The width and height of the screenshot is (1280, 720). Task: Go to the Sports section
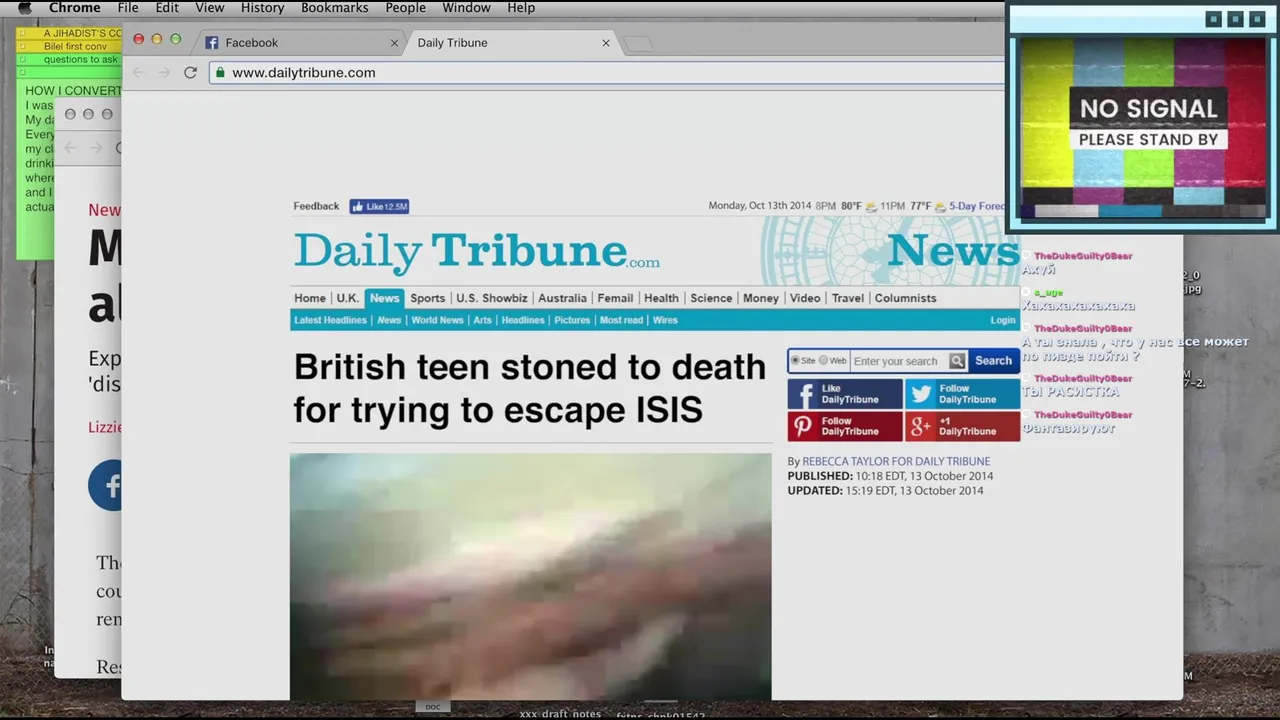pos(427,298)
